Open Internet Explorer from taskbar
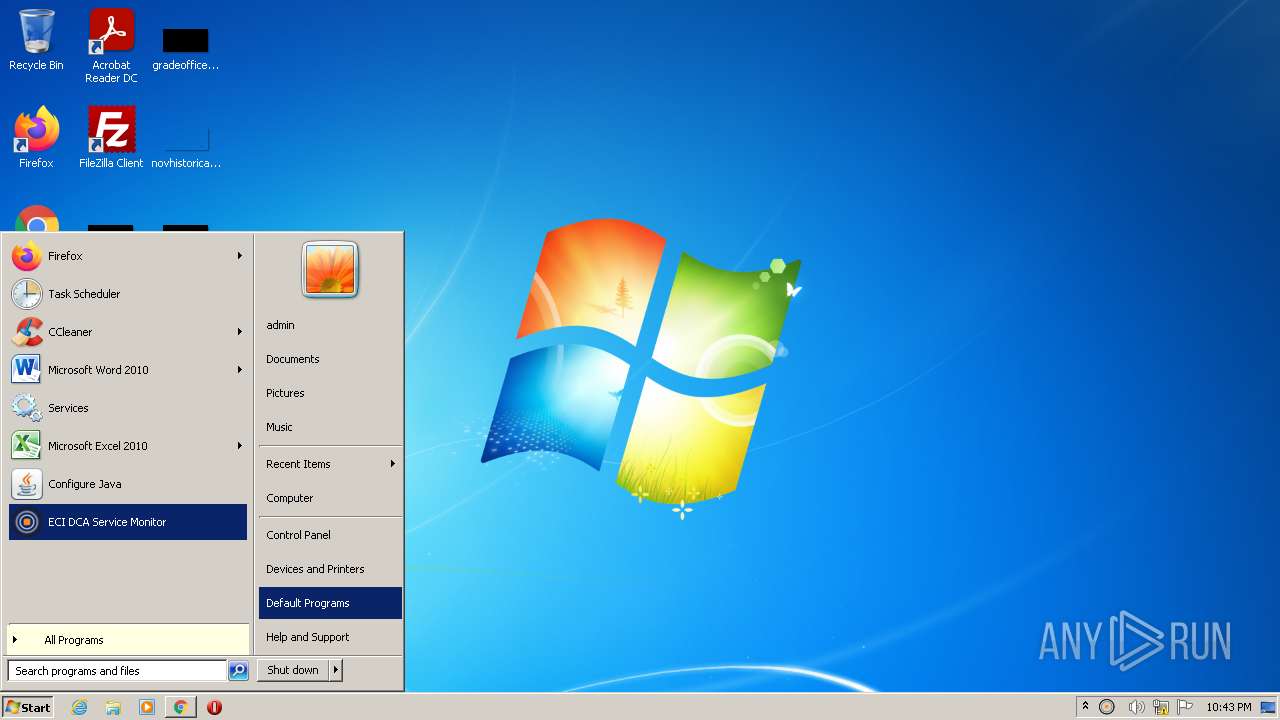The image size is (1280, 720). click(x=80, y=707)
